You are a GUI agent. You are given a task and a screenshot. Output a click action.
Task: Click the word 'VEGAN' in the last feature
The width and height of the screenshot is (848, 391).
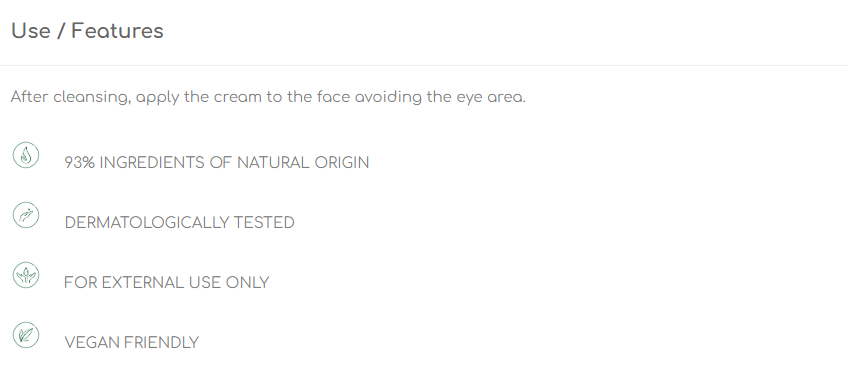tap(89, 343)
